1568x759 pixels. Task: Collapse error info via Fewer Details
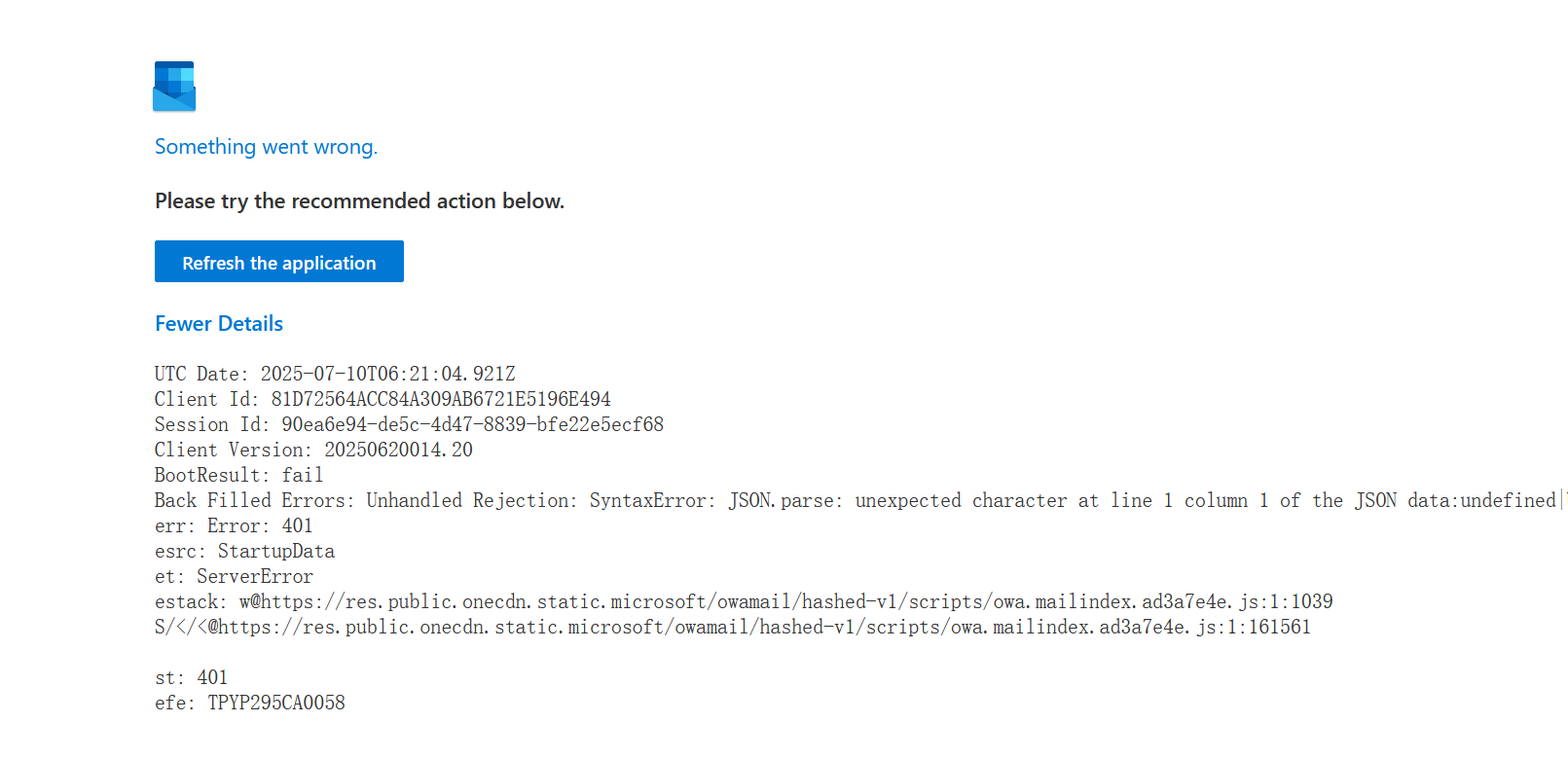pos(218,323)
